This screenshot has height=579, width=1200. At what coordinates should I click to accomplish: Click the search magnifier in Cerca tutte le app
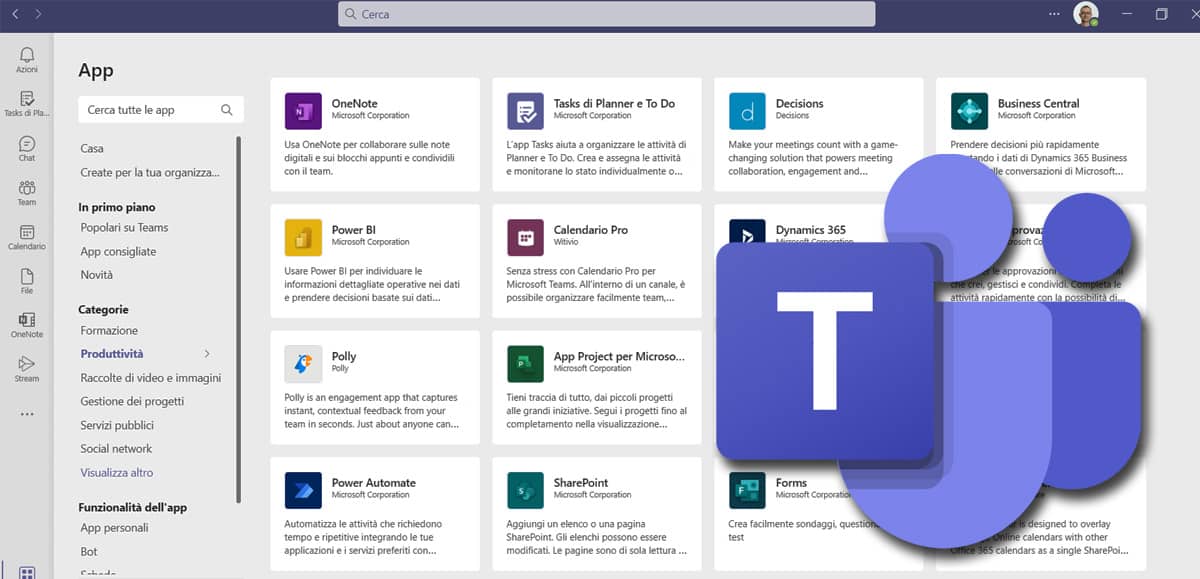[227, 110]
